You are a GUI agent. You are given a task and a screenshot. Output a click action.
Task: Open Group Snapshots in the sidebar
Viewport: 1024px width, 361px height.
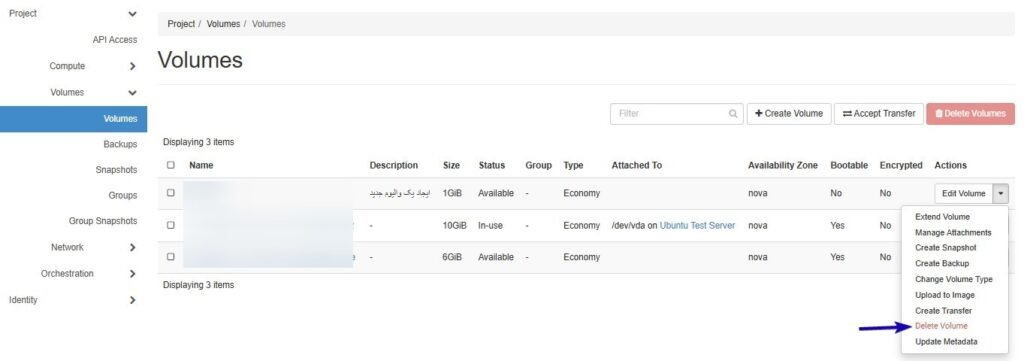pyautogui.click(x=103, y=221)
